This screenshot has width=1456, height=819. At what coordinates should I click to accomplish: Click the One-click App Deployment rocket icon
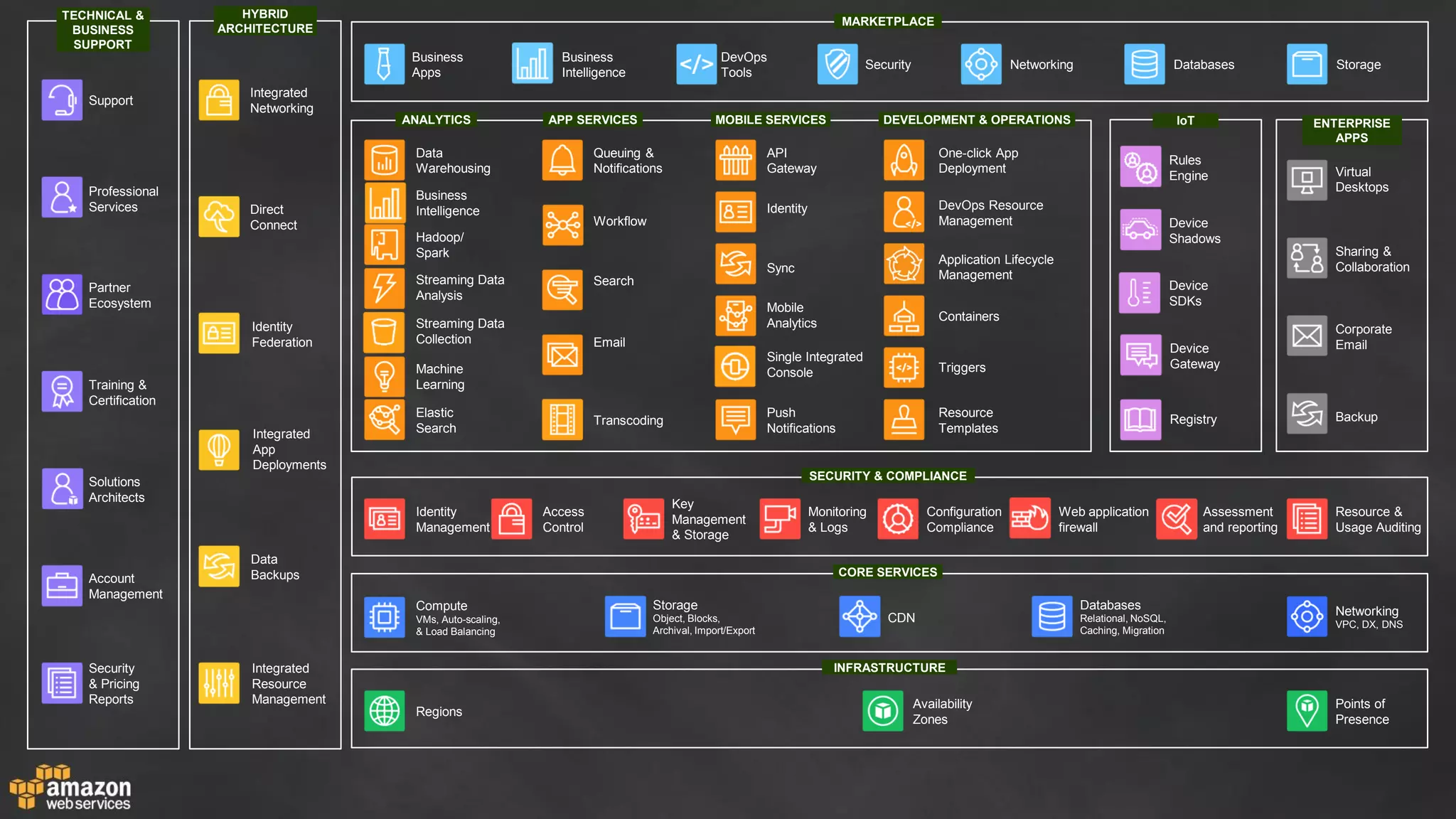[904, 160]
